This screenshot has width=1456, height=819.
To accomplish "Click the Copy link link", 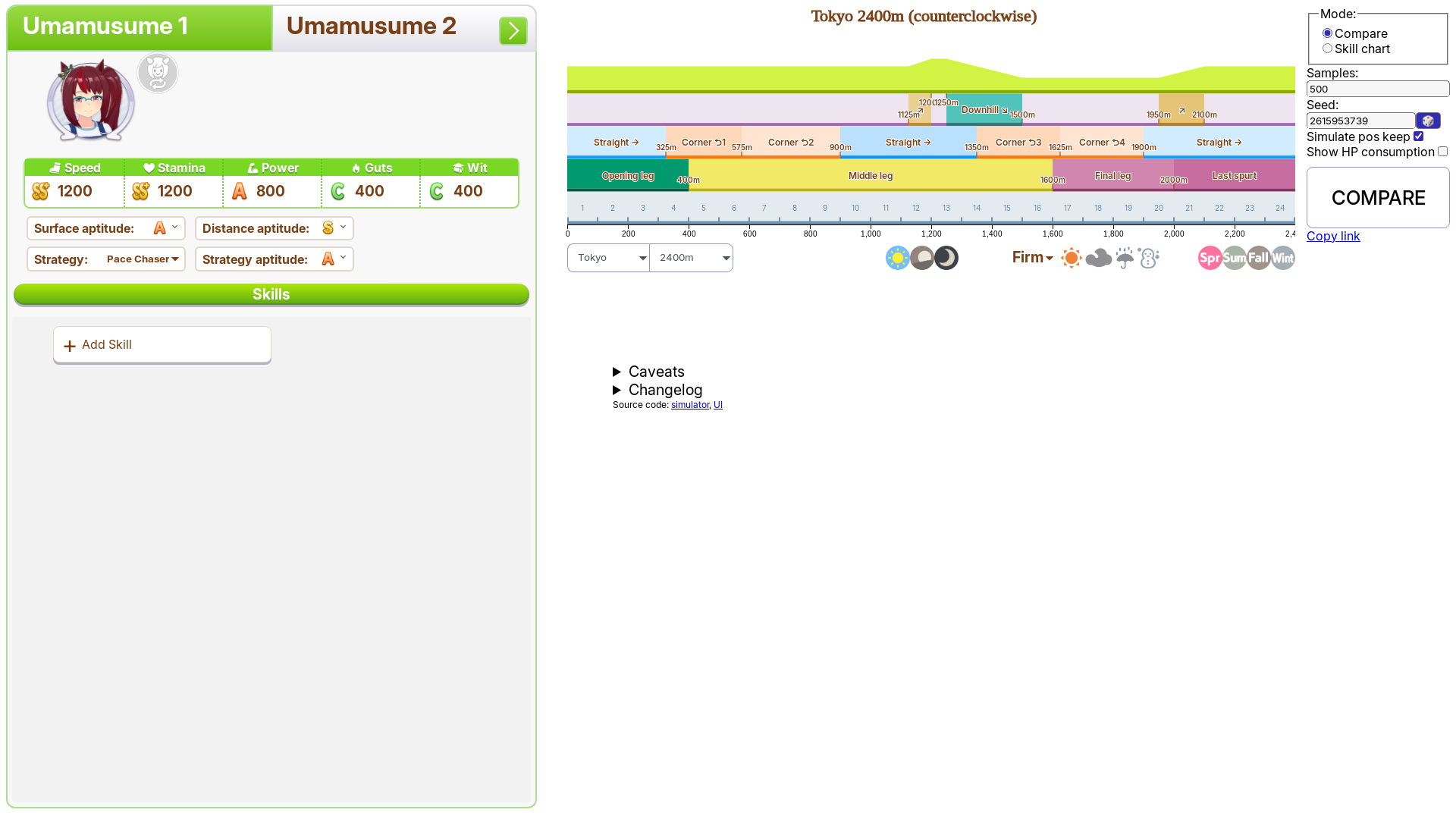I will coord(1333,236).
